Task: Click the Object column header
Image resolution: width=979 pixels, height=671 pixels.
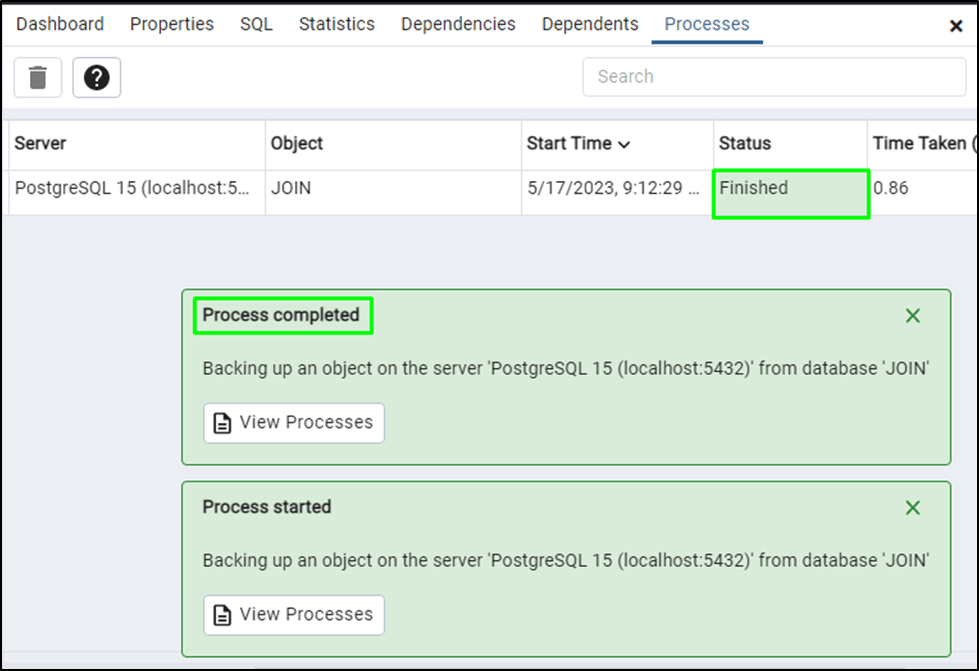Action: [x=297, y=144]
